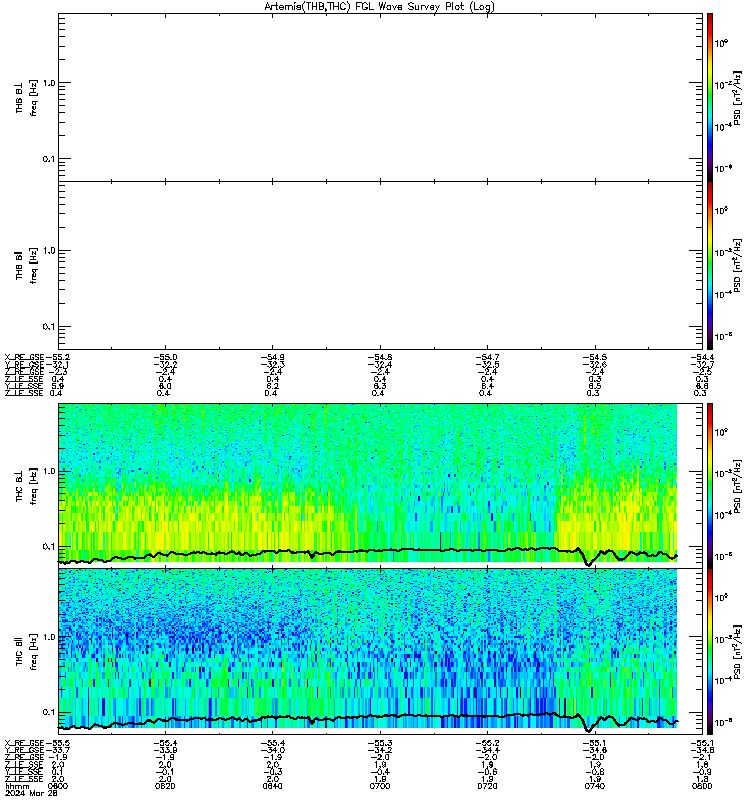Click the '-55.5' X_RE_GSE value
Viewport: 750px width, 800px height.
point(58,743)
